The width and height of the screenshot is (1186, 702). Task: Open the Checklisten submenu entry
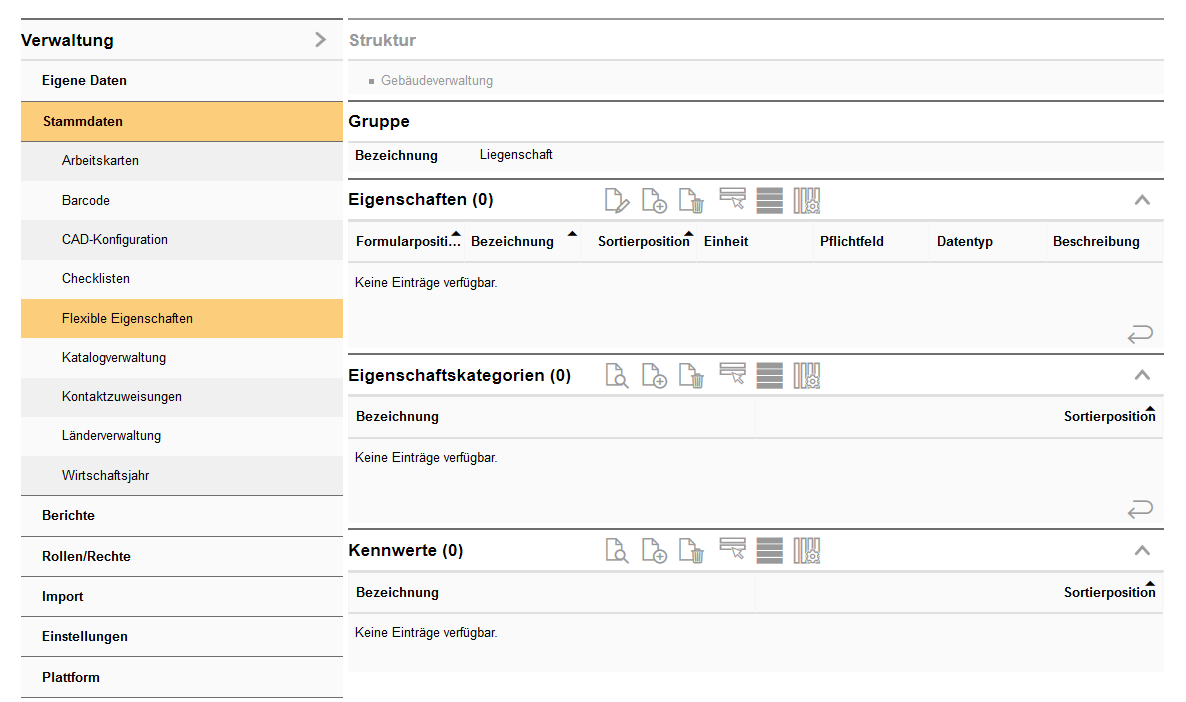pyautogui.click(x=96, y=279)
